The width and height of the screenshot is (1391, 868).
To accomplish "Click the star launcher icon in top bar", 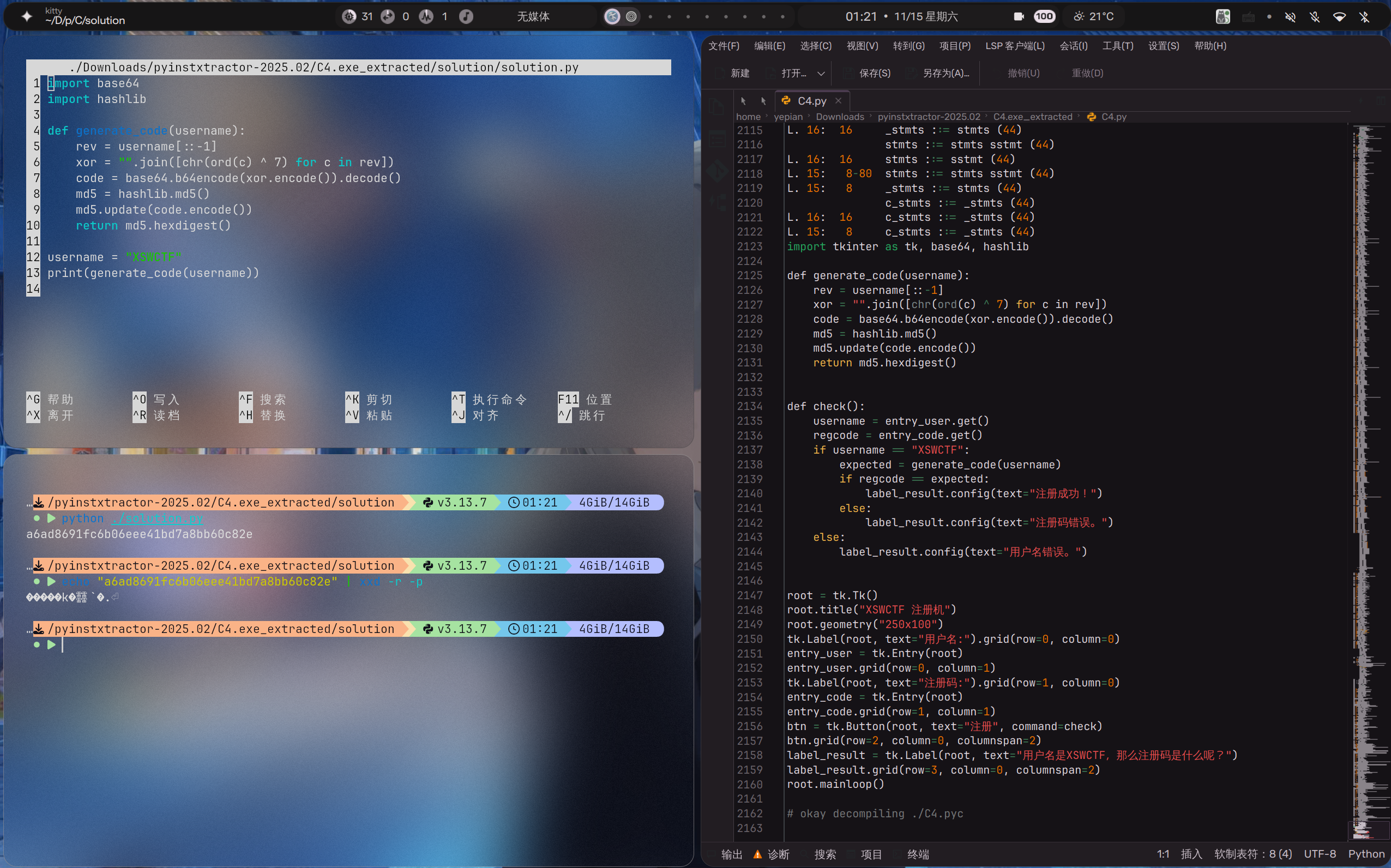I will pos(26,17).
